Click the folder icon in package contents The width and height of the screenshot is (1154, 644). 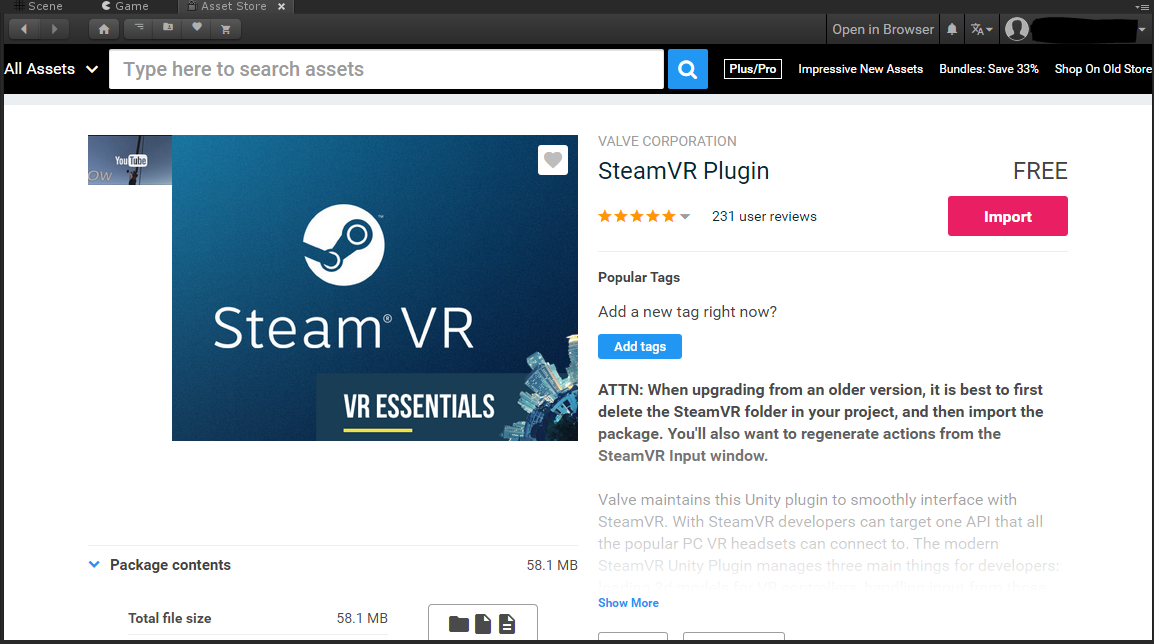[459, 624]
